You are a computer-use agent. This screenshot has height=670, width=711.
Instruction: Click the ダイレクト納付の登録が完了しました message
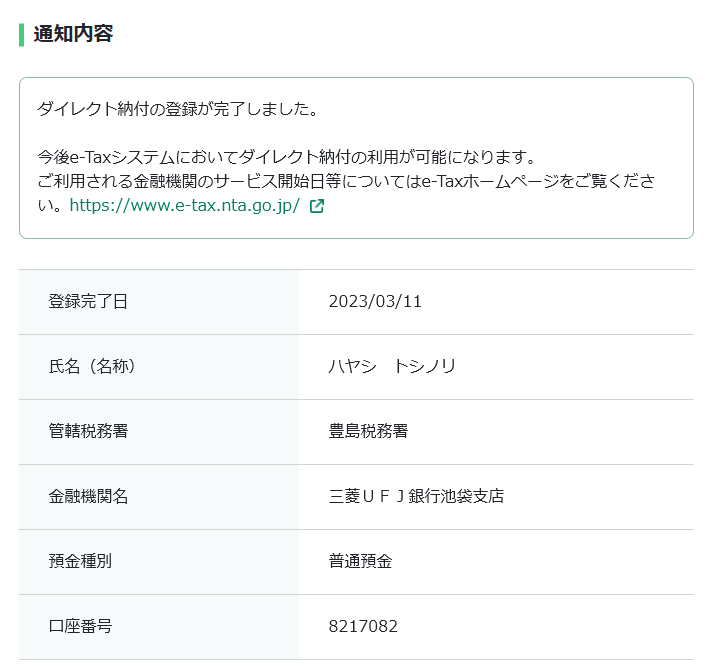point(177,109)
